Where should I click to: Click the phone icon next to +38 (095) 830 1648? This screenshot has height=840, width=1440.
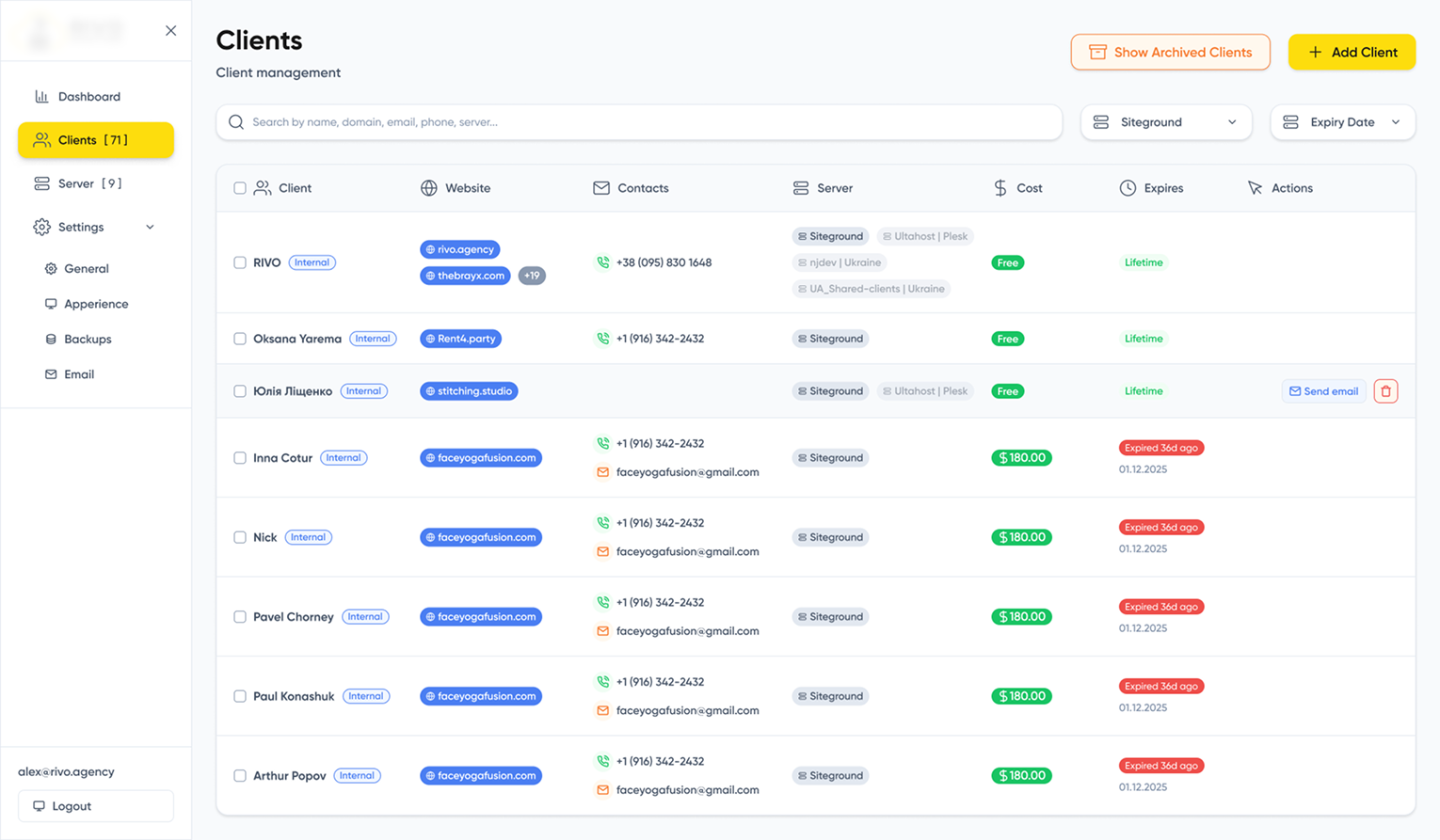(x=601, y=262)
